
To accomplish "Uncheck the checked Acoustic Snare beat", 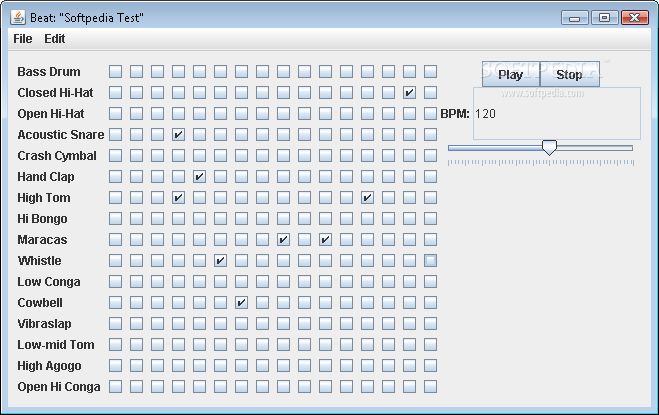I will click(178, 135).
